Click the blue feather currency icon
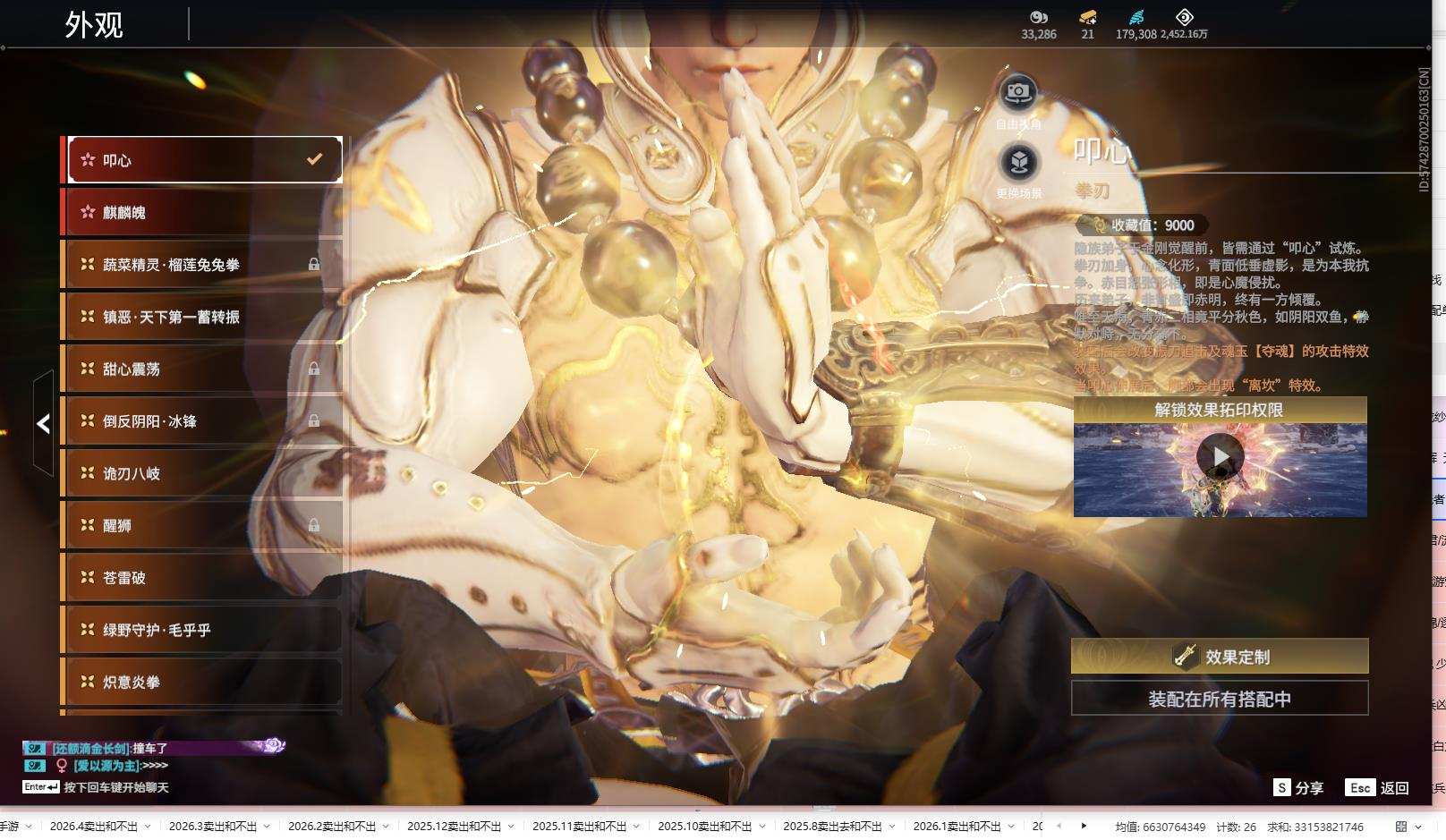The image size is (1446, 840). point(1136,17)
